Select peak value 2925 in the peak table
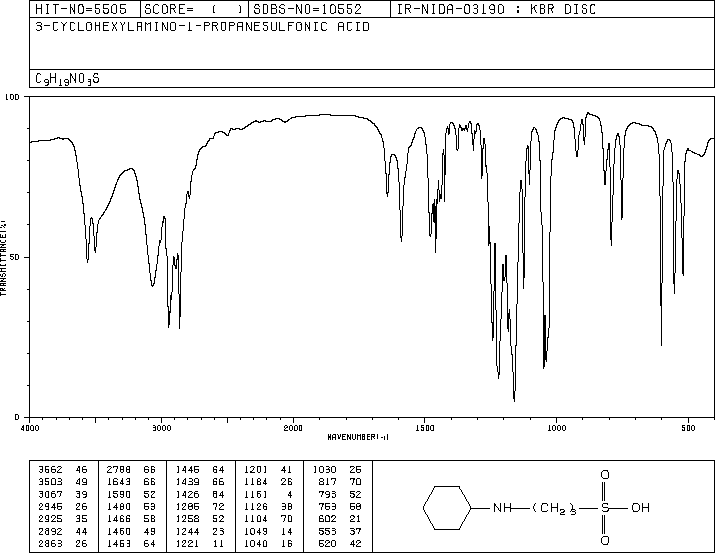715x553 pixels. [x=50, y=519]
